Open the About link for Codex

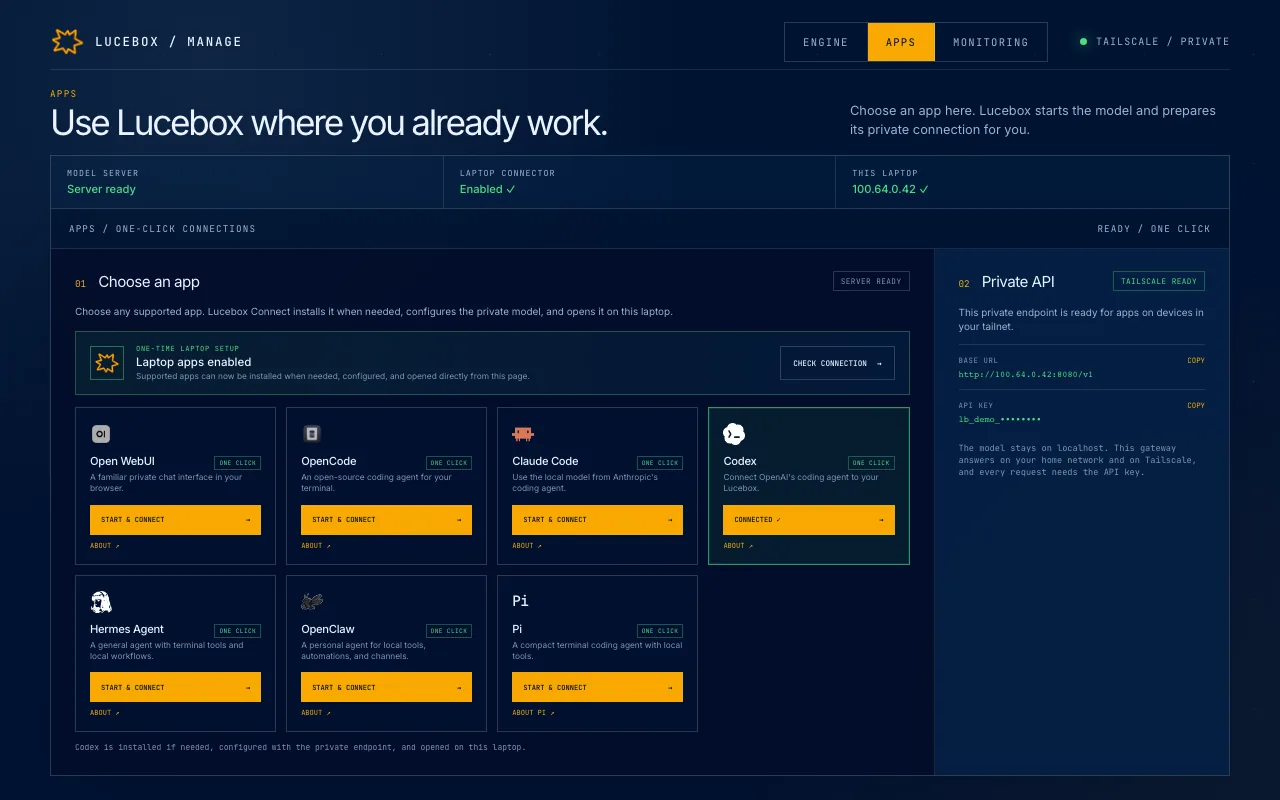pyautogui.click(x=738, y=546)
